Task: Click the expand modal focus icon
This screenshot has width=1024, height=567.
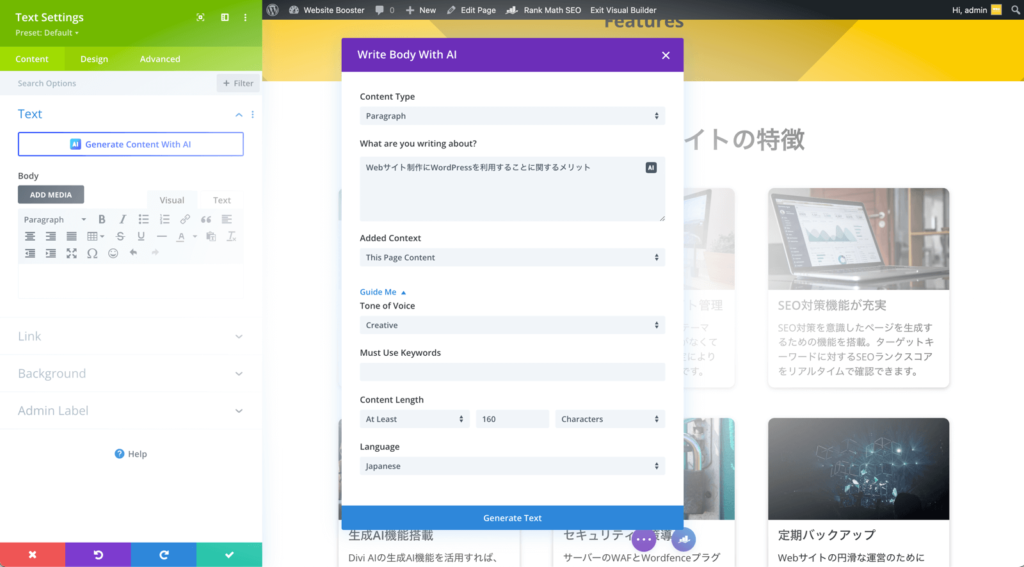Action: [x=200, y=18]
